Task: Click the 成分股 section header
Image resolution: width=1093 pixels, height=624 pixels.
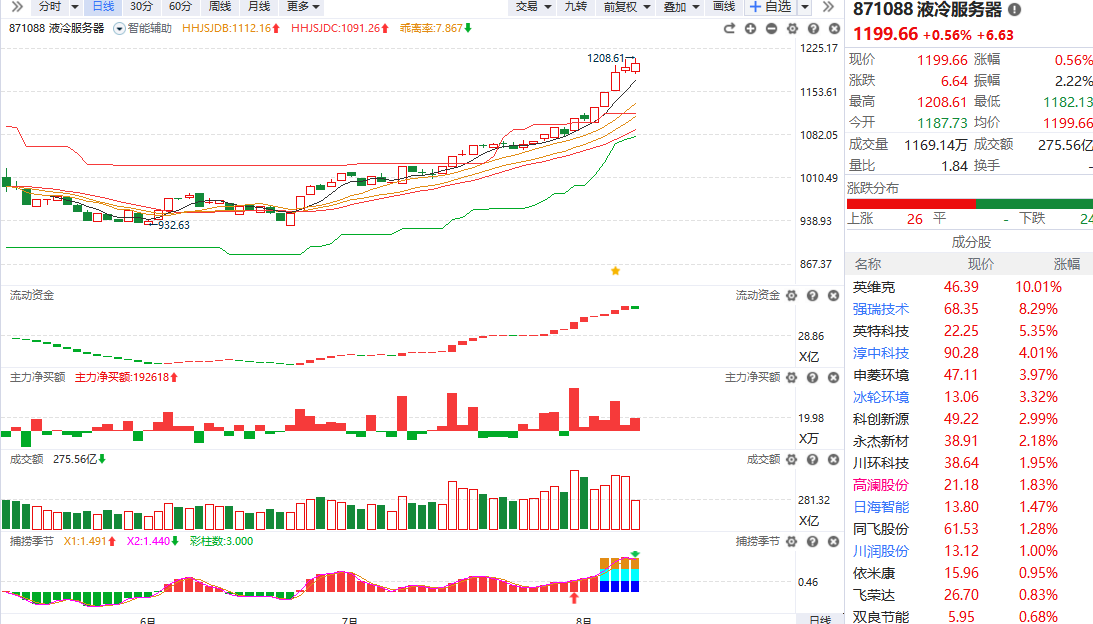Action: point(971,242)
